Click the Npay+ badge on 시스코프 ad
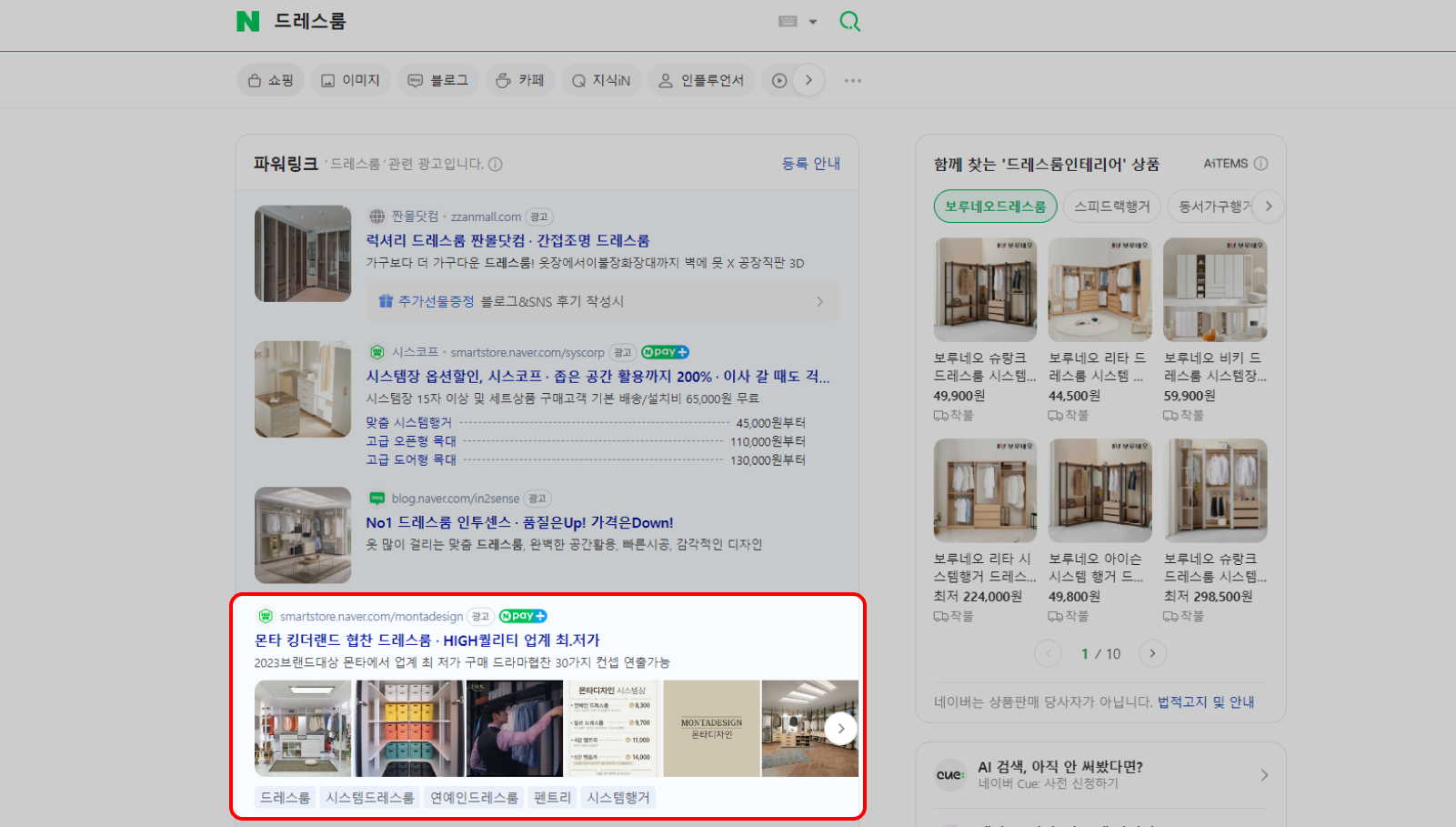 tap(665, 352)
